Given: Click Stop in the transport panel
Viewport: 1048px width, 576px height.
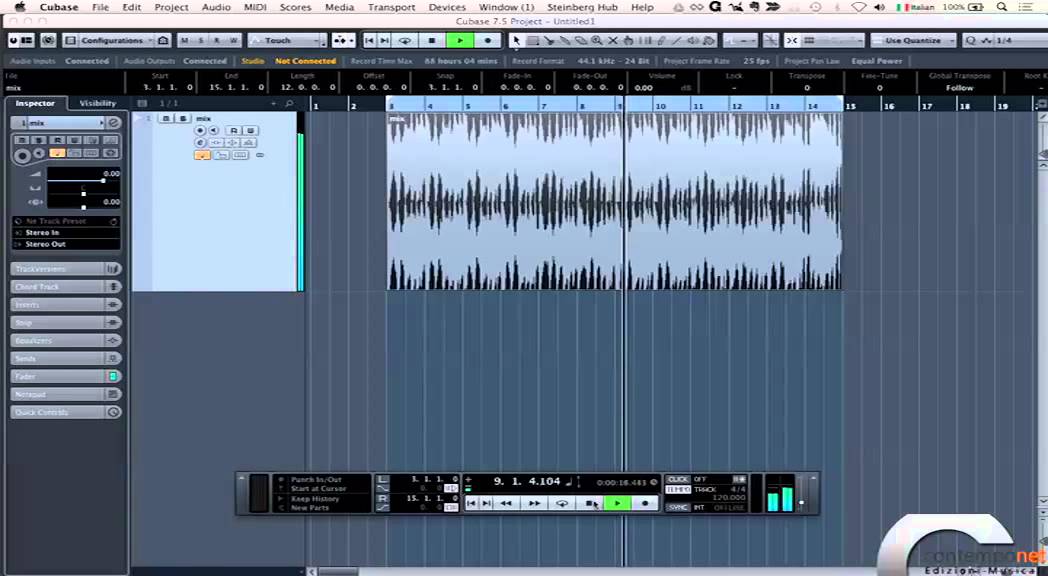Looking at the screenshot, I should 590,503.
